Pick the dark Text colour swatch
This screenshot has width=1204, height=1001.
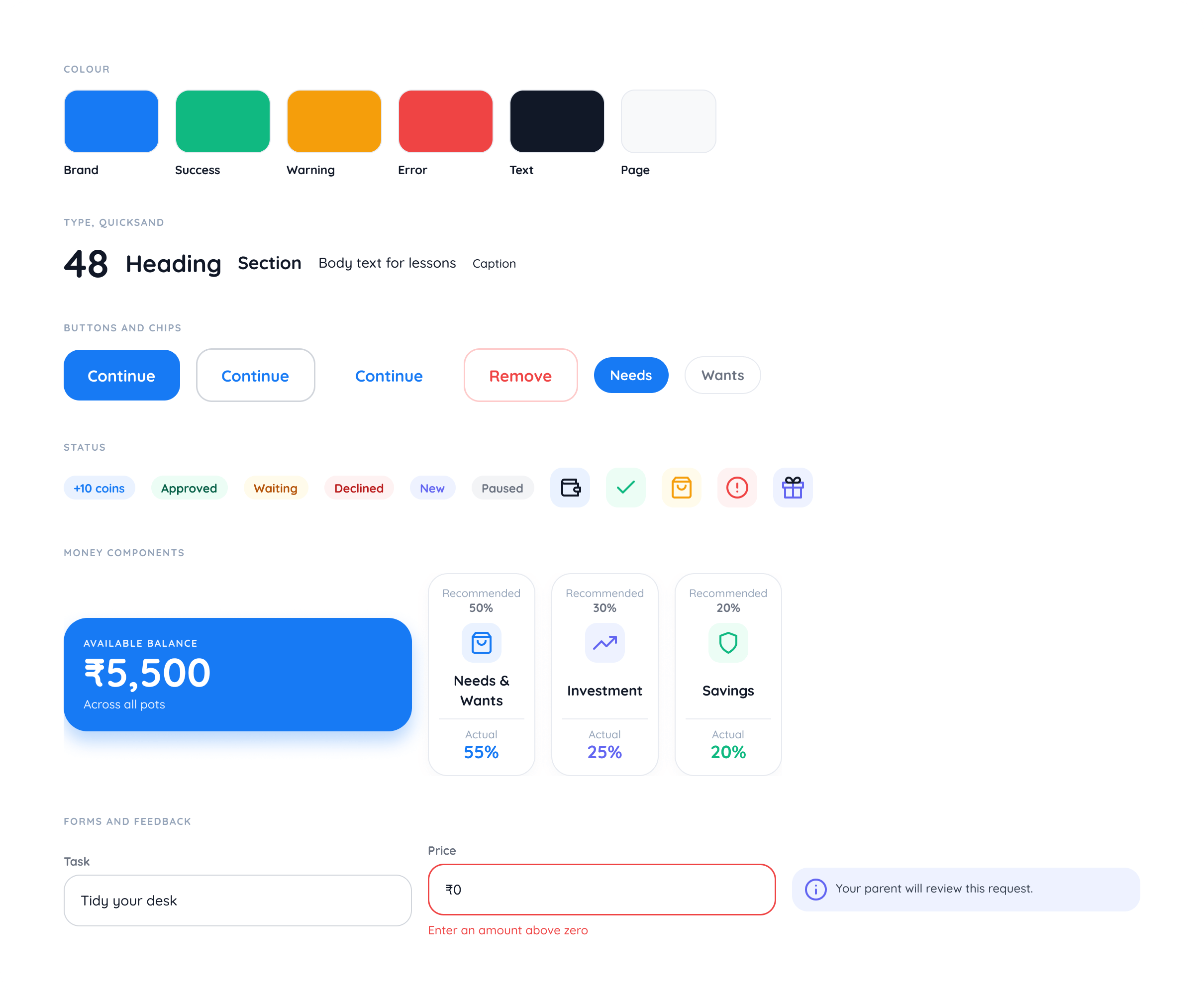tap(557, 121)
